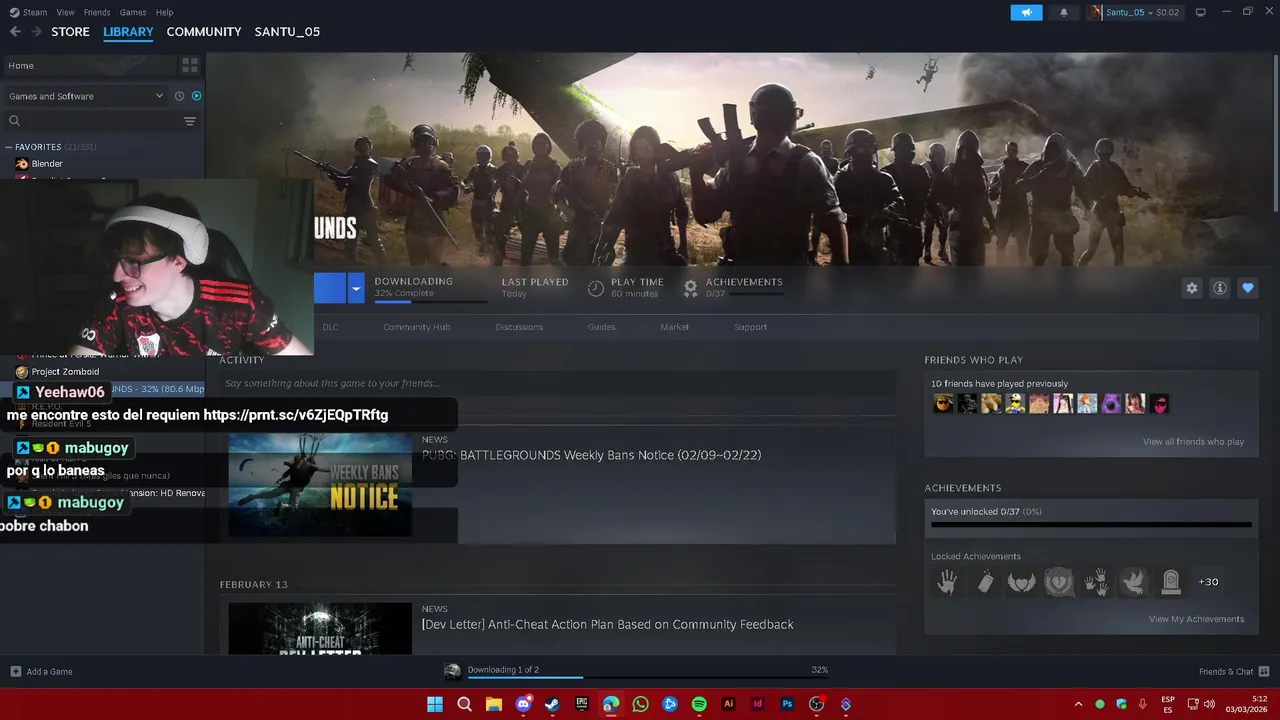This screenshot has height=720, width=1280.
Task: Go to the COMMUNITY tab
Action: pyautogui.click(x=204, y=32)
